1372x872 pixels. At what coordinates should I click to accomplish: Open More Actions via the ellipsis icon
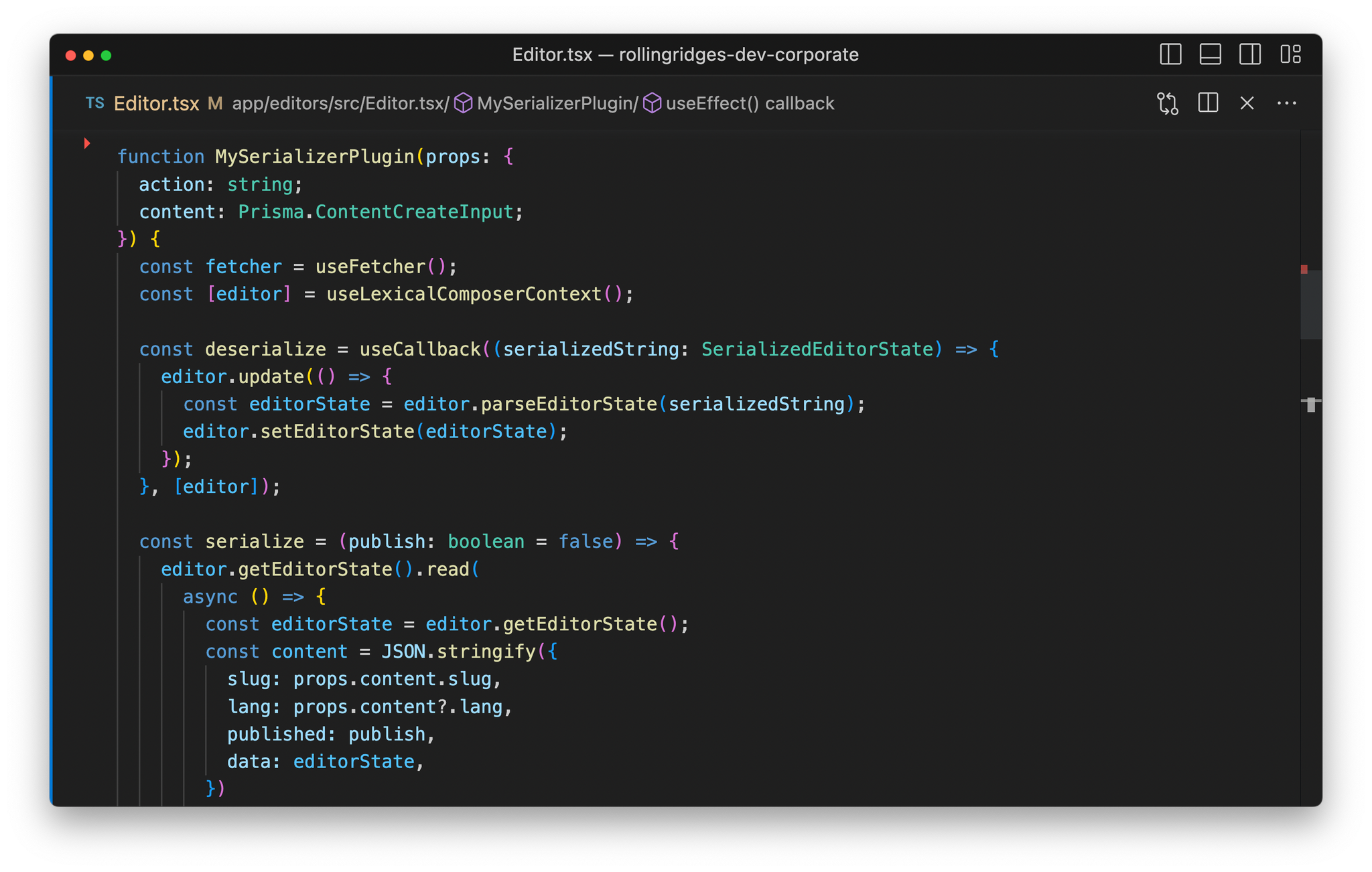[x=1287, y=103]
